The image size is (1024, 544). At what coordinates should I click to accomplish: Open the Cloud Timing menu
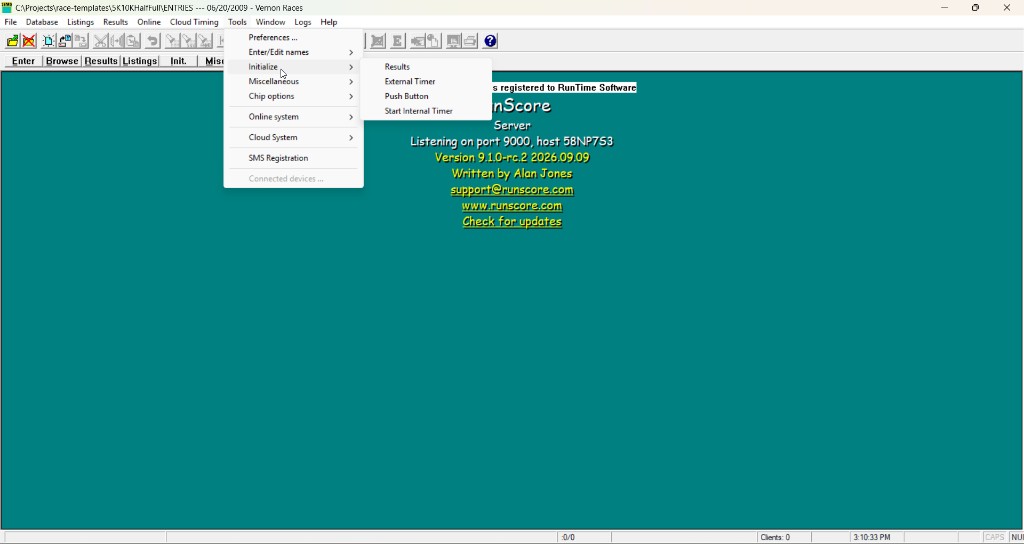point(194,22)
